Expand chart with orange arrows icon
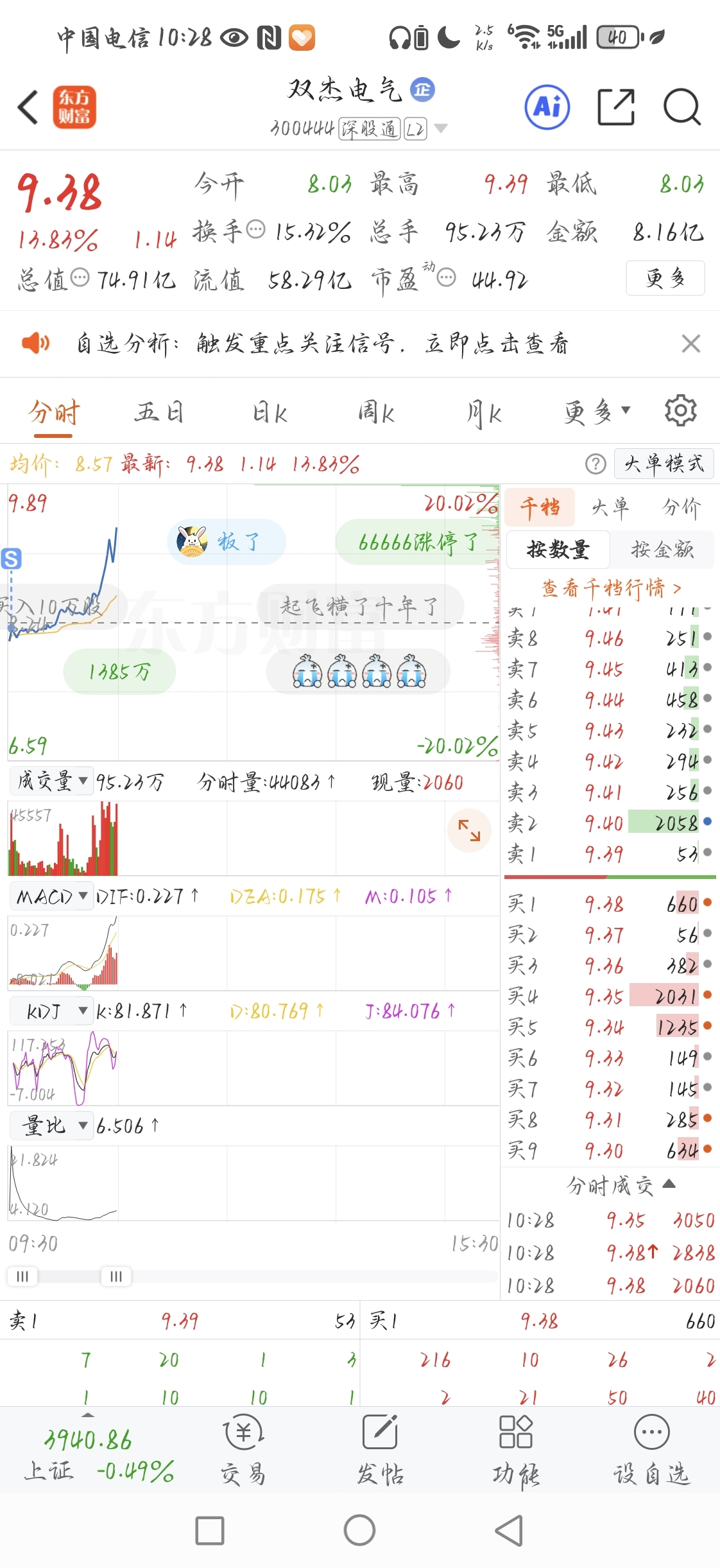 click(x=469, y=830)
